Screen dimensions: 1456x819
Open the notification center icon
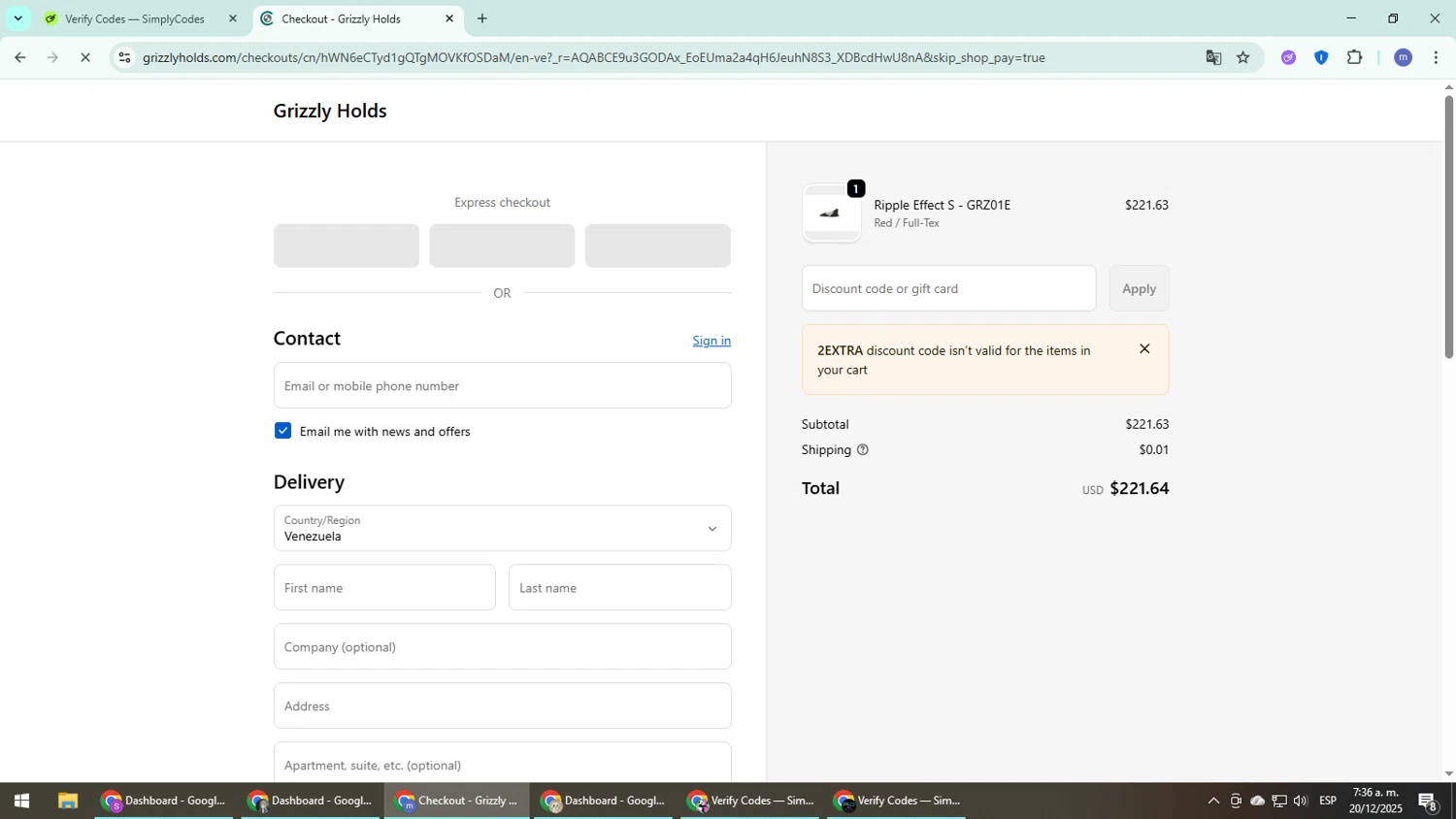[1429, 802]
